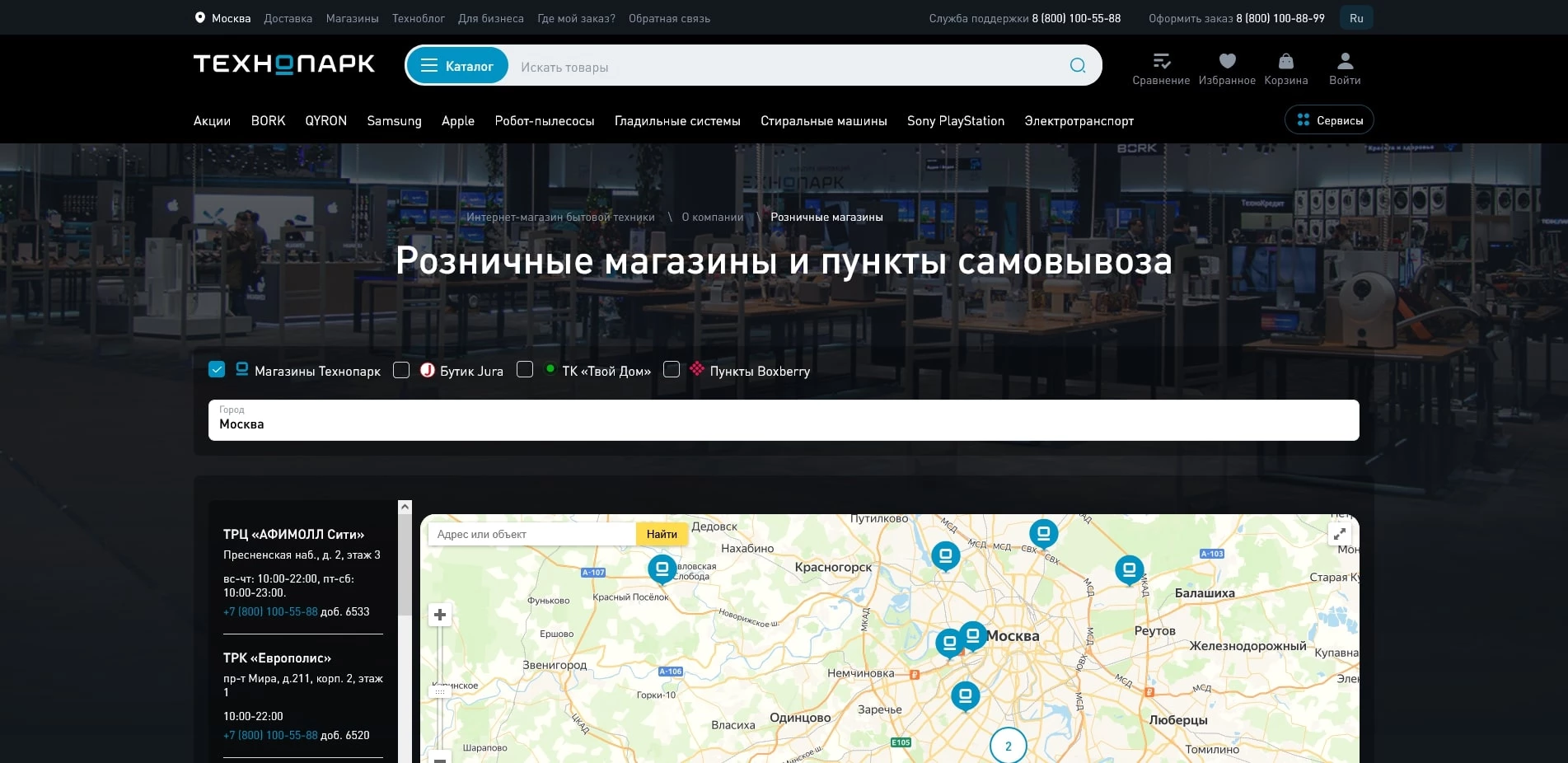Click the Войти account icon

click(x=1344, y=59)
